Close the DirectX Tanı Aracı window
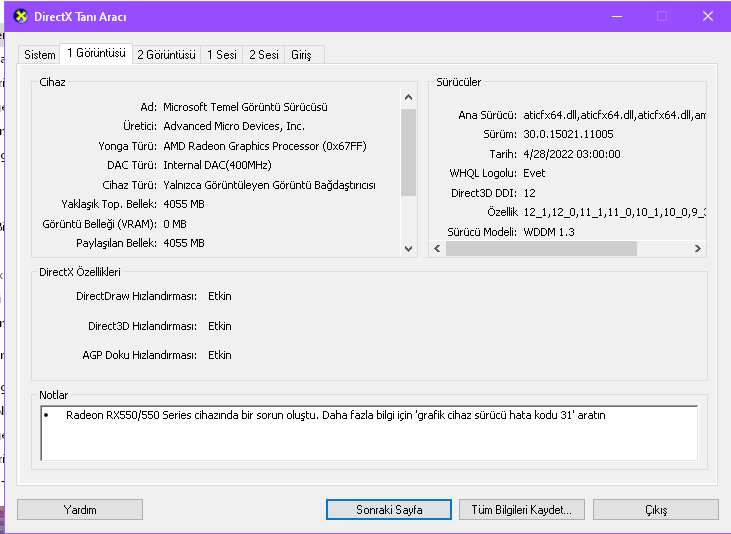 pos(708,16)
